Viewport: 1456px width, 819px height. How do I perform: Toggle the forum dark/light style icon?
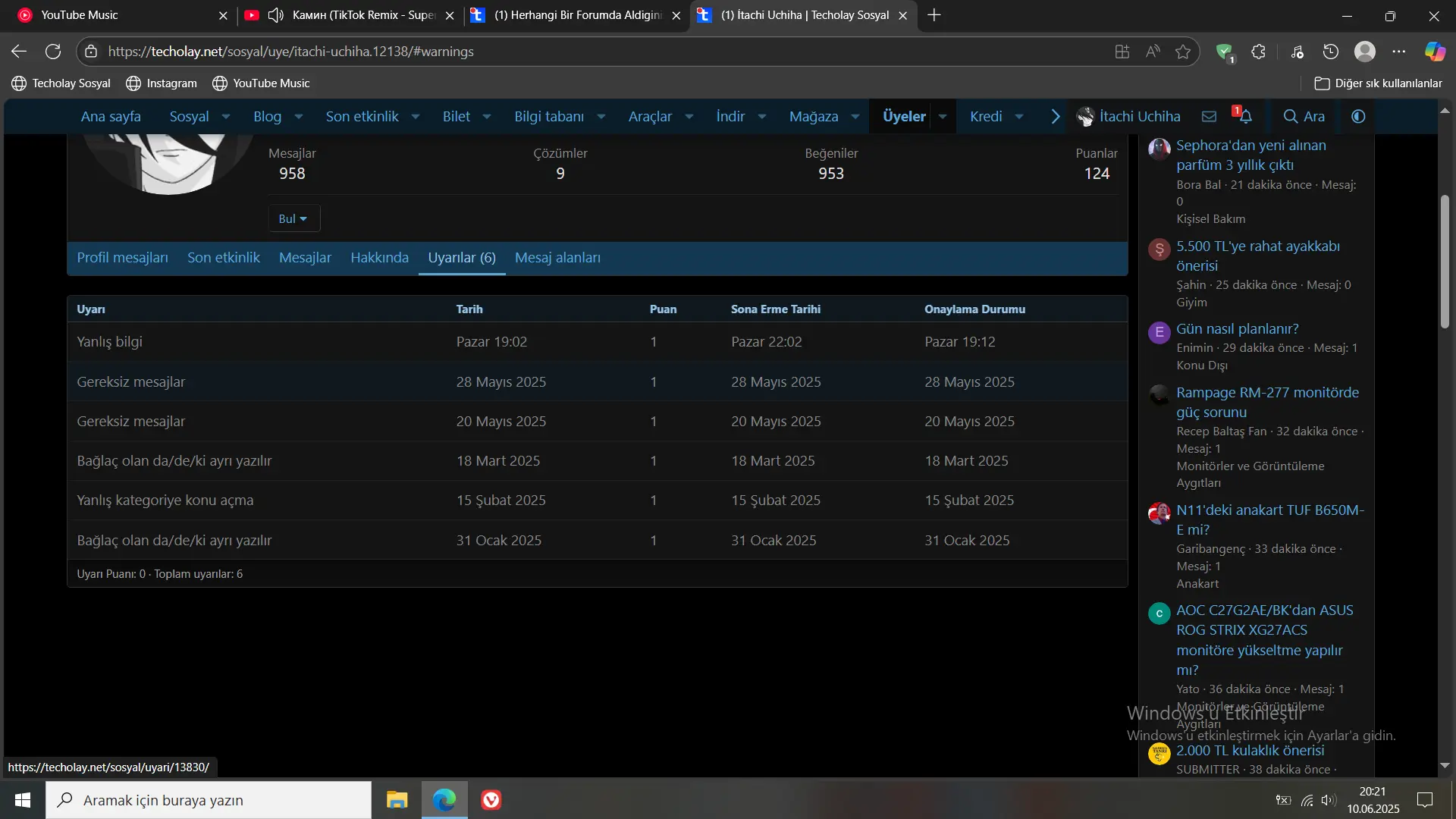click(x=1358, y=116)
